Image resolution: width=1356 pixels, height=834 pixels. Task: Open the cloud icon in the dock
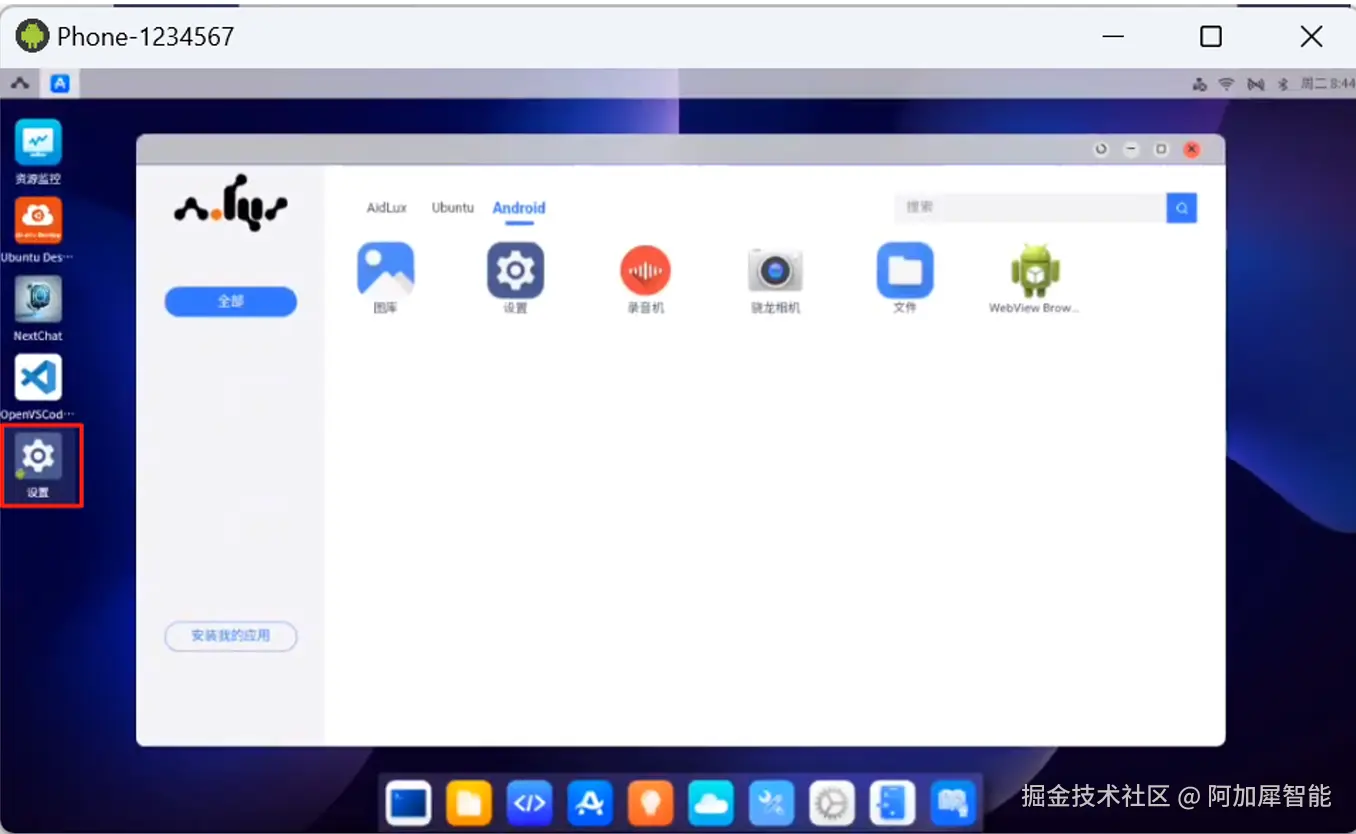(x=711, y=802)
